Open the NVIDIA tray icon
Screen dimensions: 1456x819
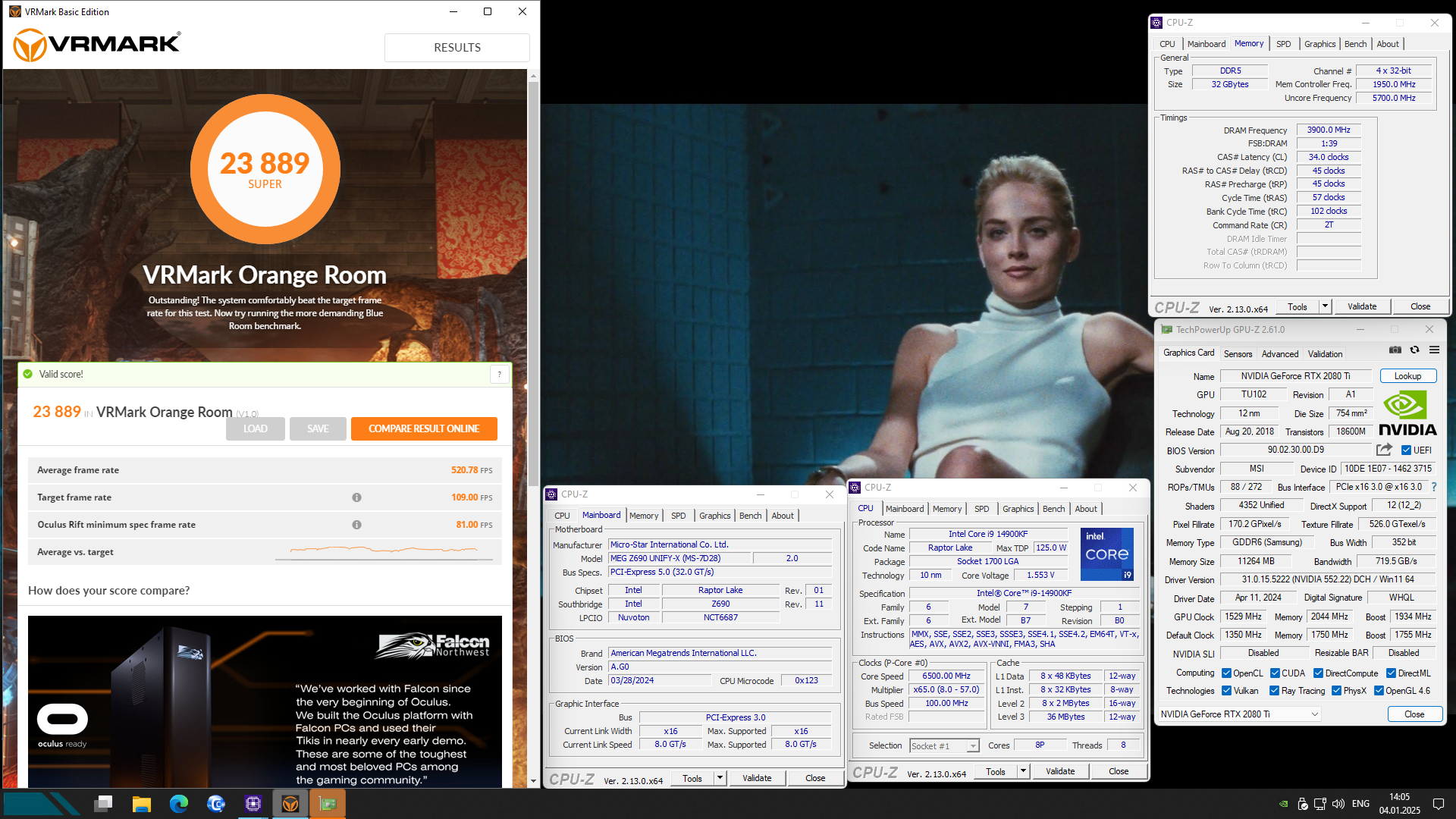click(x=1283, y=804)
